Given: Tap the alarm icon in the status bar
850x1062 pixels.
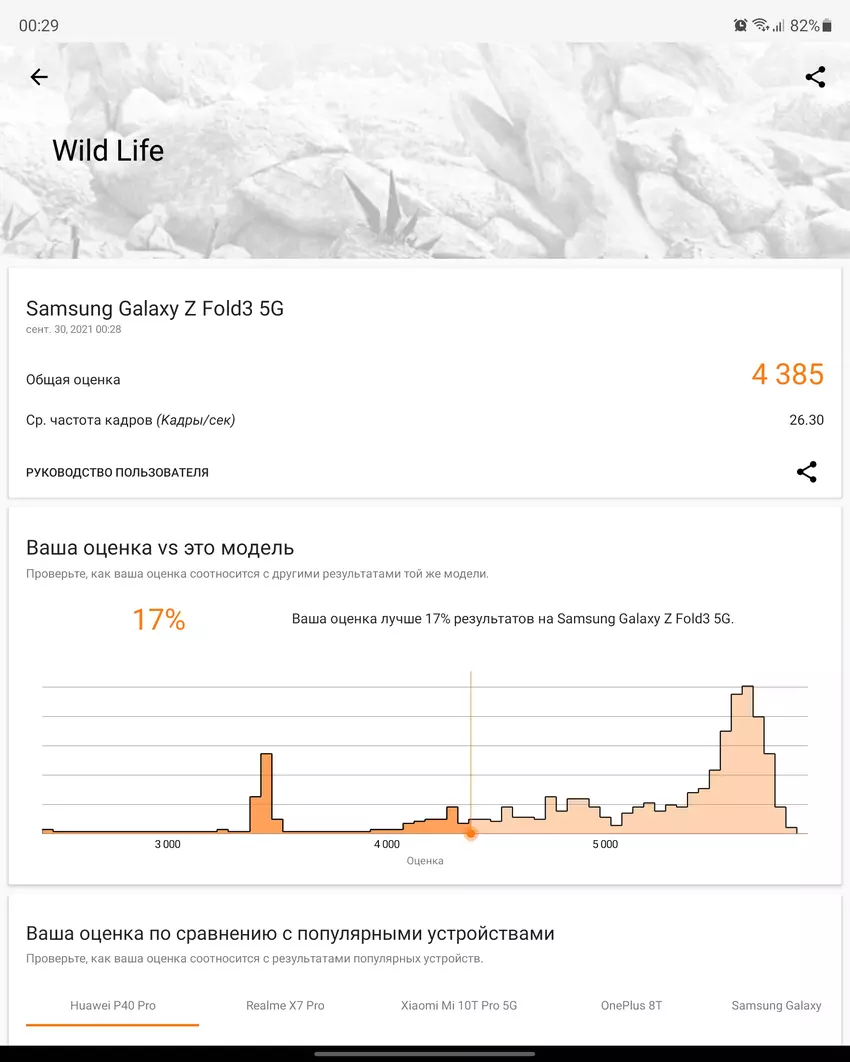Looking at the screenshot, I should (741, 25).
